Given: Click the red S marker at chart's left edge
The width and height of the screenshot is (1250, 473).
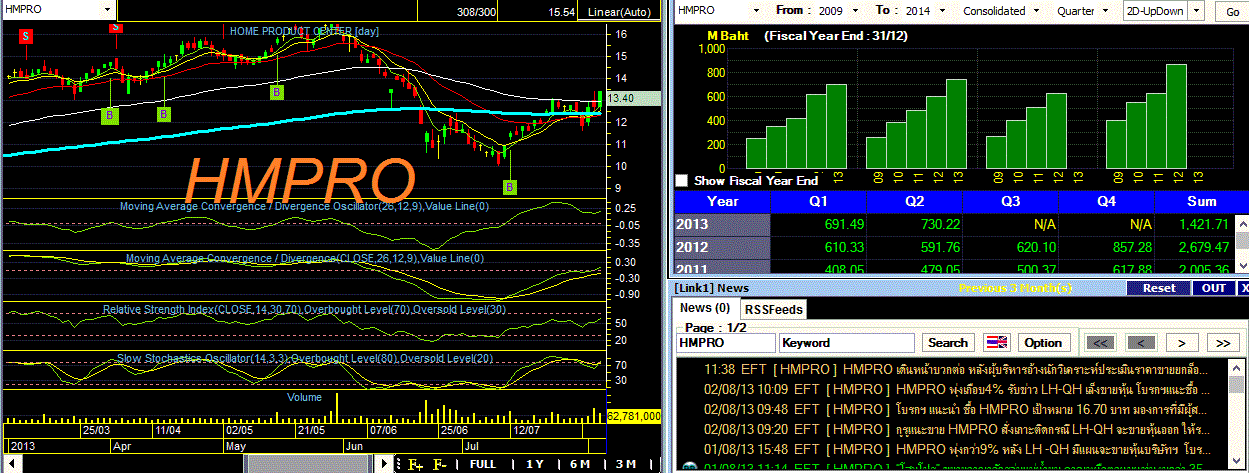Looking at the screenshot, I should coord(27,36).
